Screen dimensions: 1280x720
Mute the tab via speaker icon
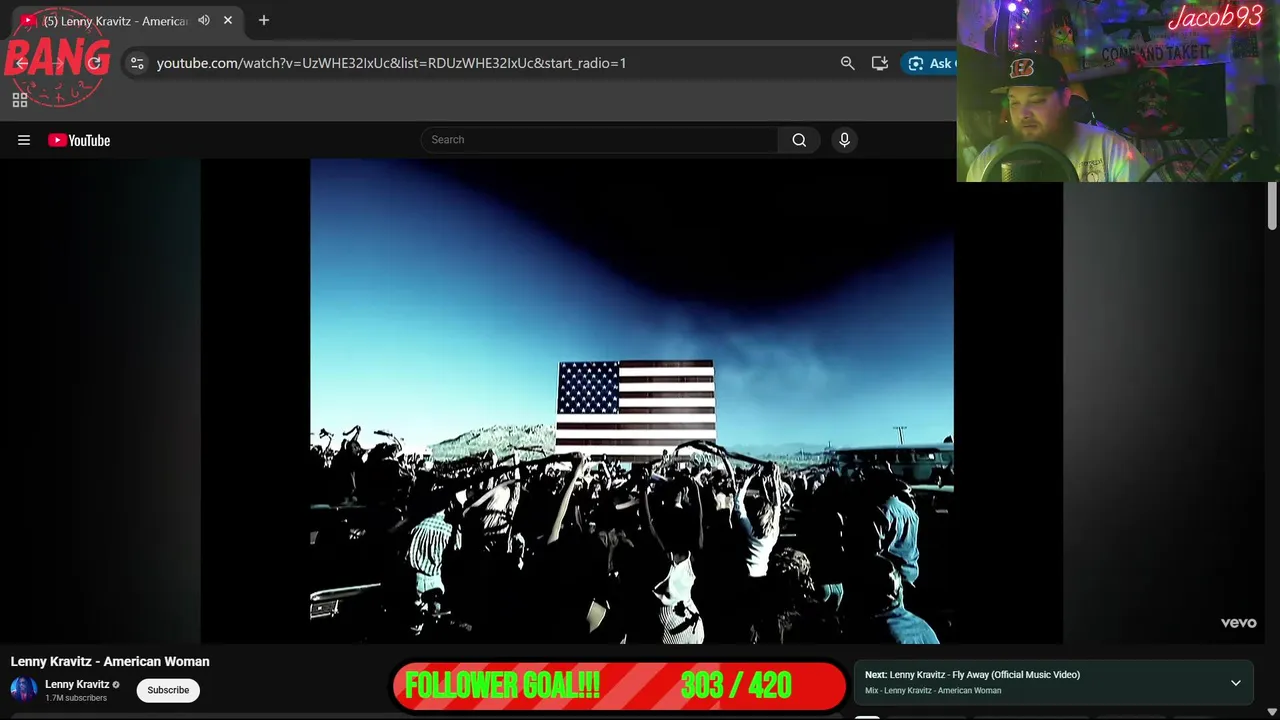click(x=204, y=20)
